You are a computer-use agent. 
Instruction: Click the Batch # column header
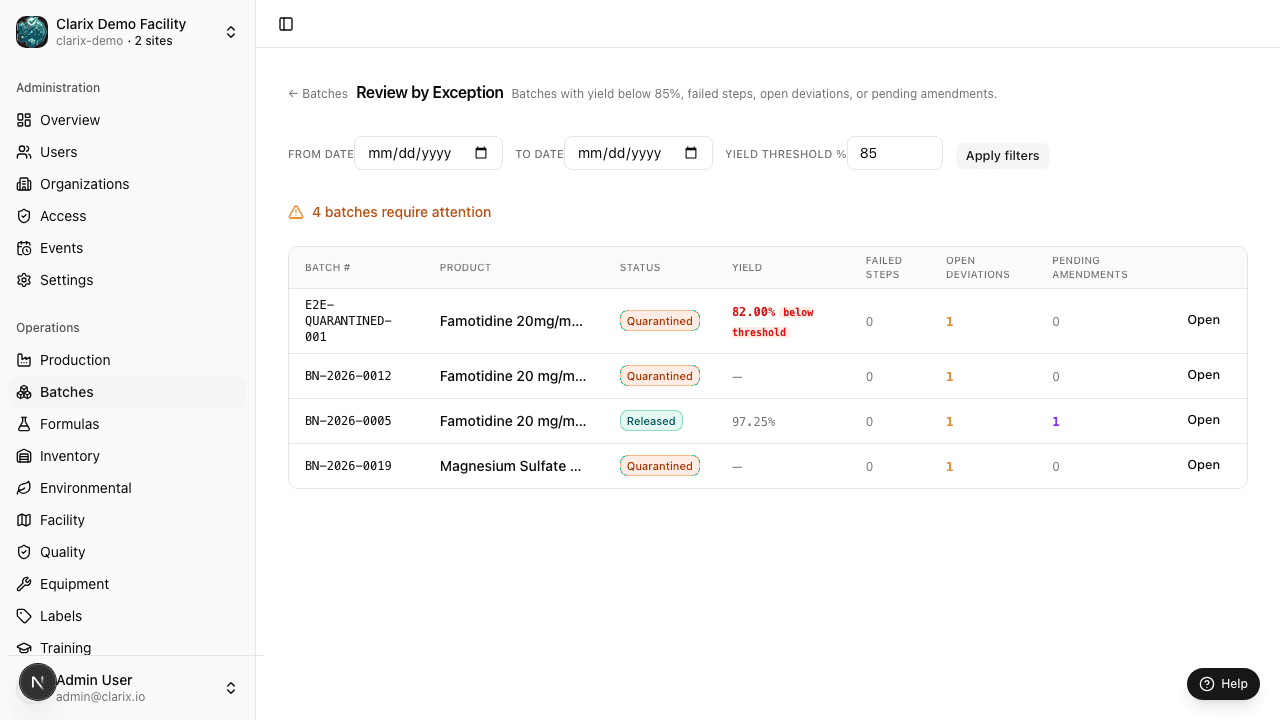pyautogui.click(x=328, y=268)
